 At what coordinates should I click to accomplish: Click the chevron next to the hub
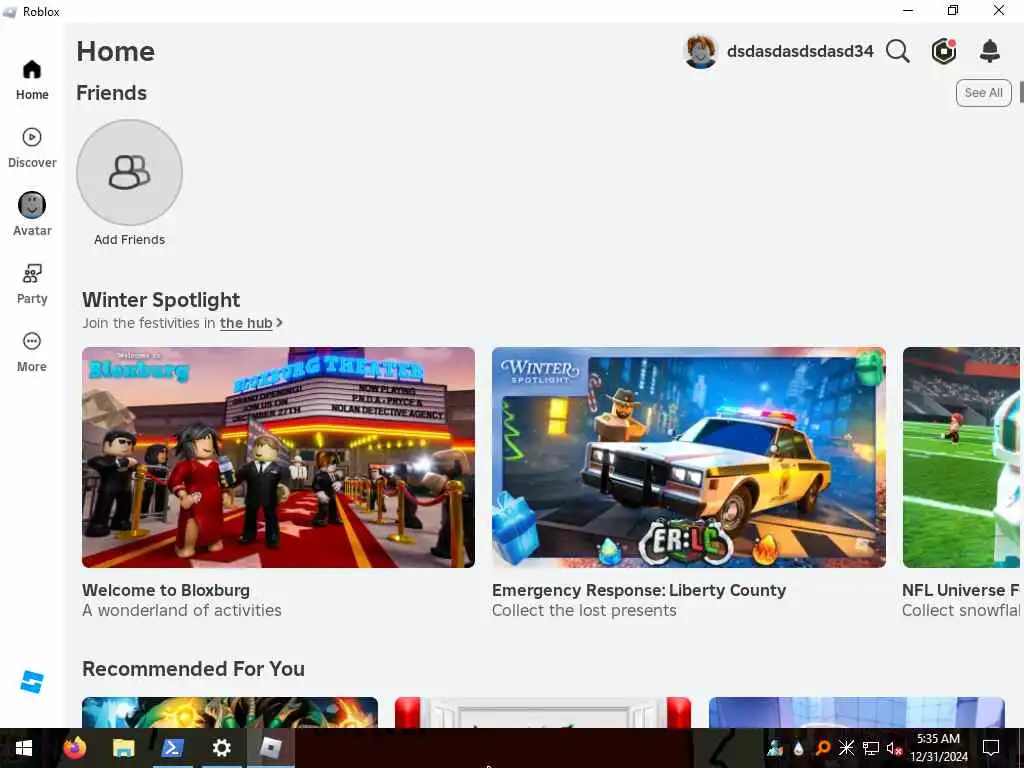point(280,323)
